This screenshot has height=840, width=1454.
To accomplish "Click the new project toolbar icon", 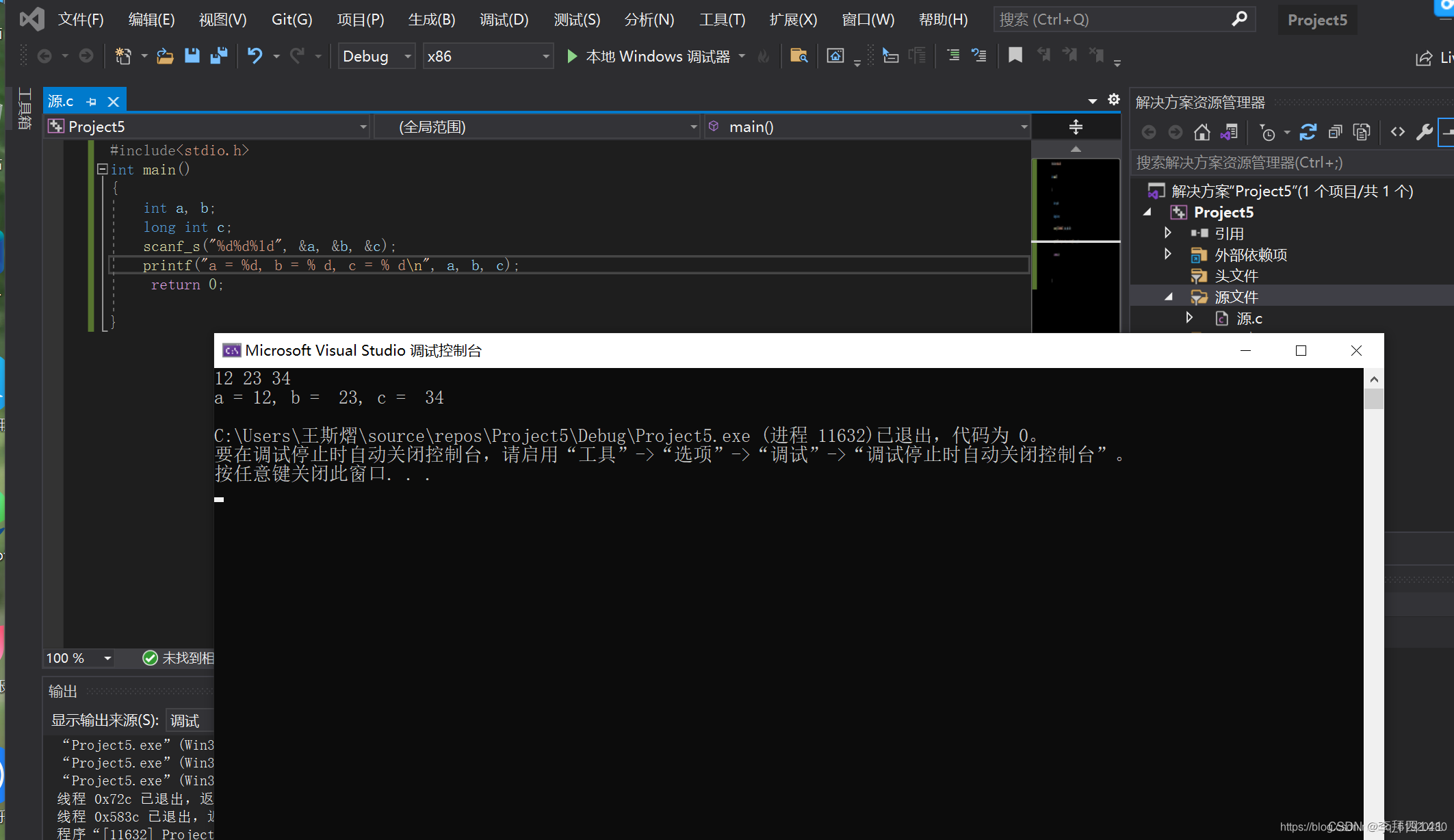I will pyautogui.click(x=123, y=56).
